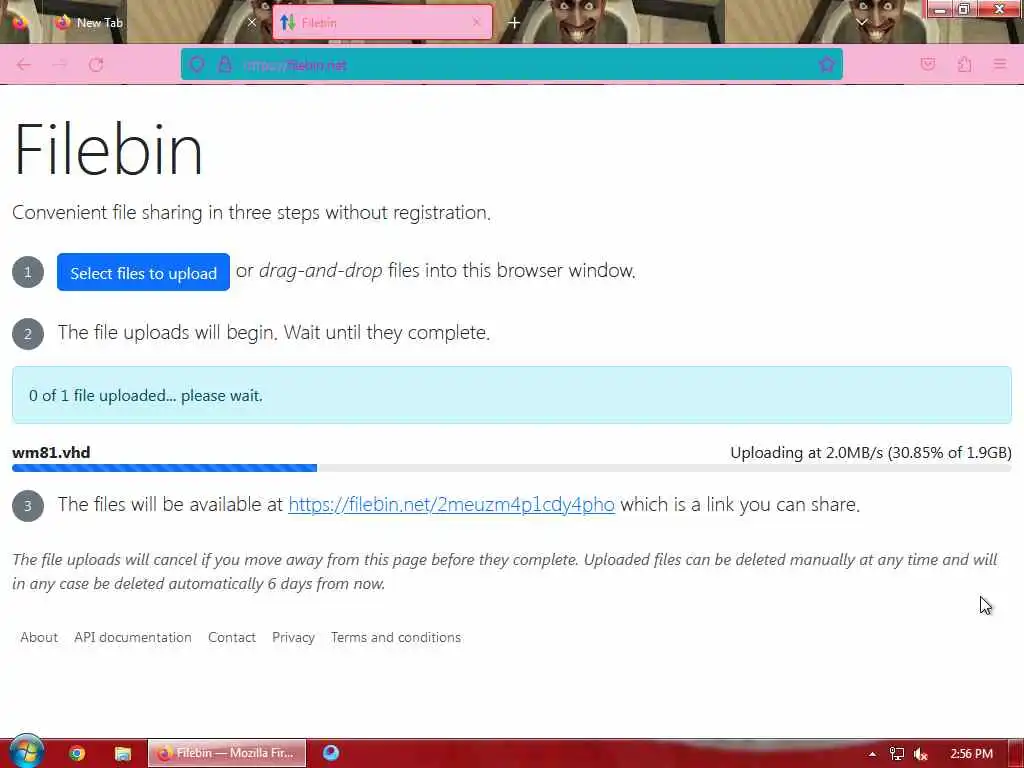
Task: Open the blue round taskbar app icon
Action: tap(331, 753)
